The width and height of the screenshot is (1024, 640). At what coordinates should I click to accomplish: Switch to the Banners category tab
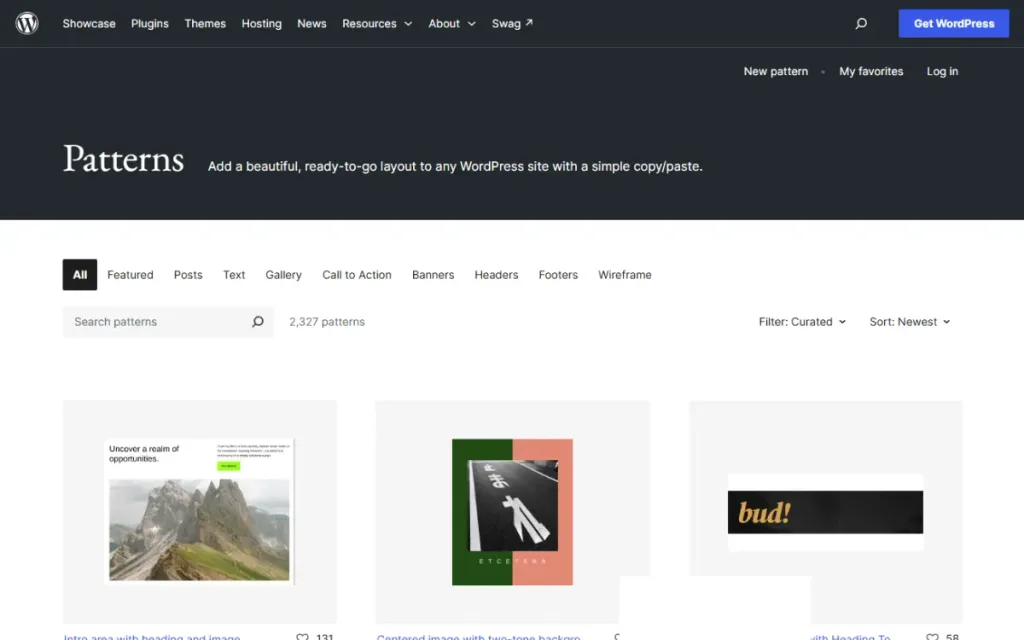(x=433, y=274)
